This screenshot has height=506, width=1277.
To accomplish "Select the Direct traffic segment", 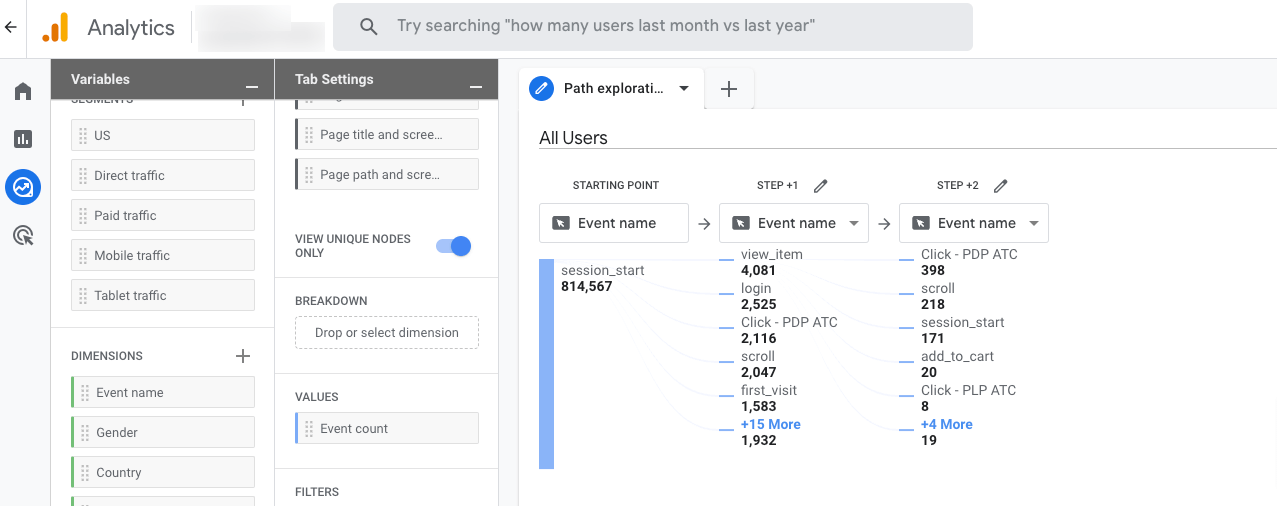I will point(163,175).
